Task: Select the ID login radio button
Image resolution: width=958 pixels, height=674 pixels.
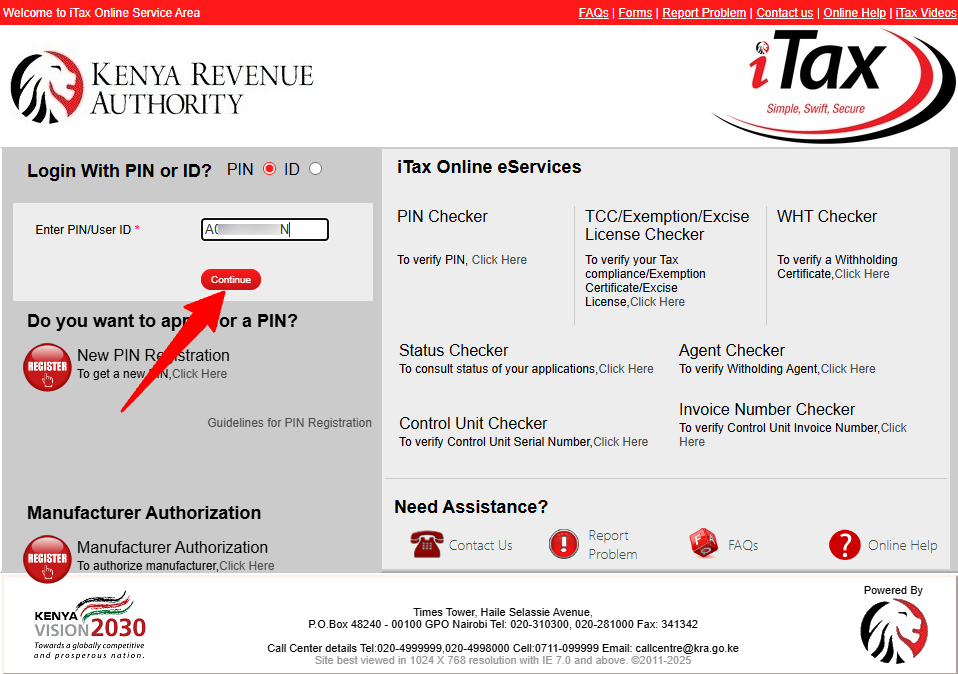Action: click(315, 169)
